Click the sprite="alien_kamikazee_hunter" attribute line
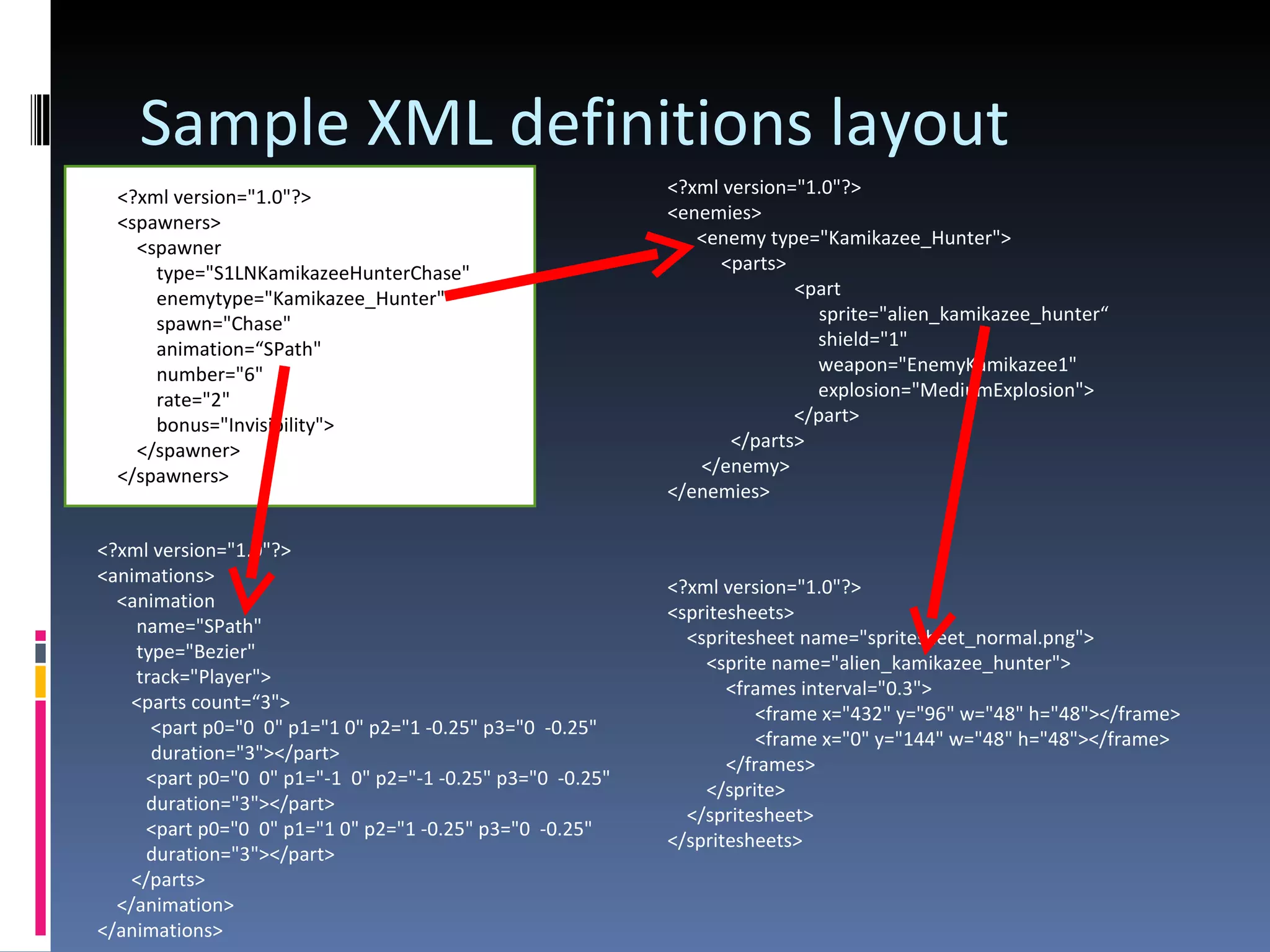 click(963, 314)
